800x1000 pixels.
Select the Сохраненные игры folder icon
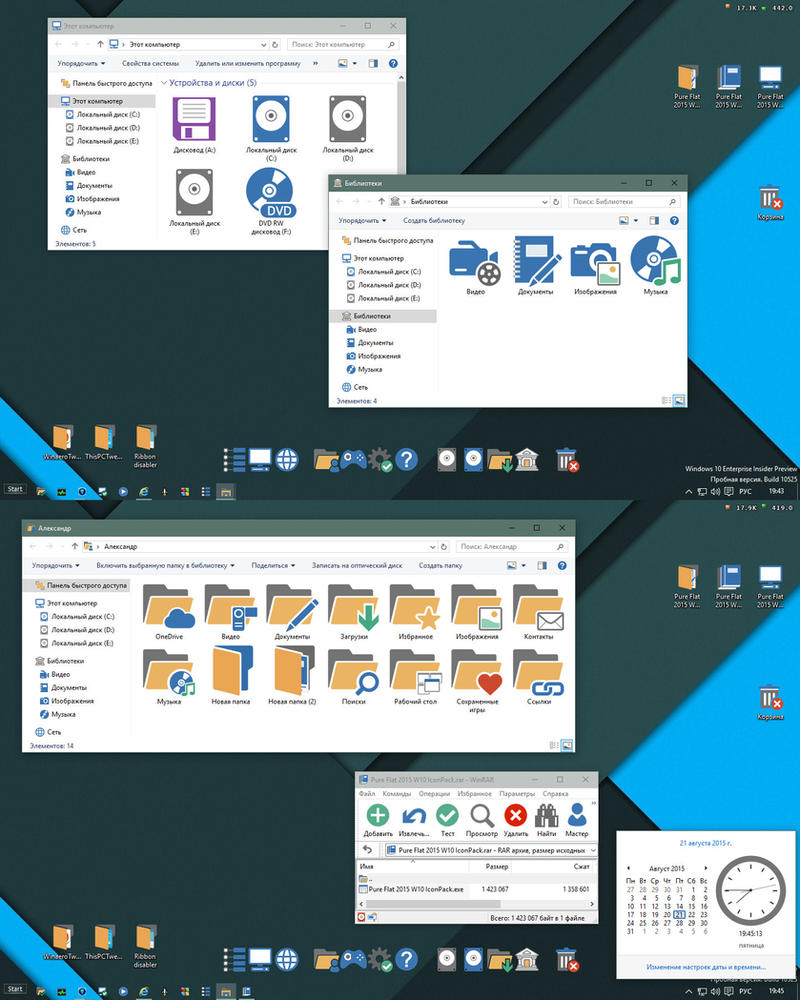[477, 675]
